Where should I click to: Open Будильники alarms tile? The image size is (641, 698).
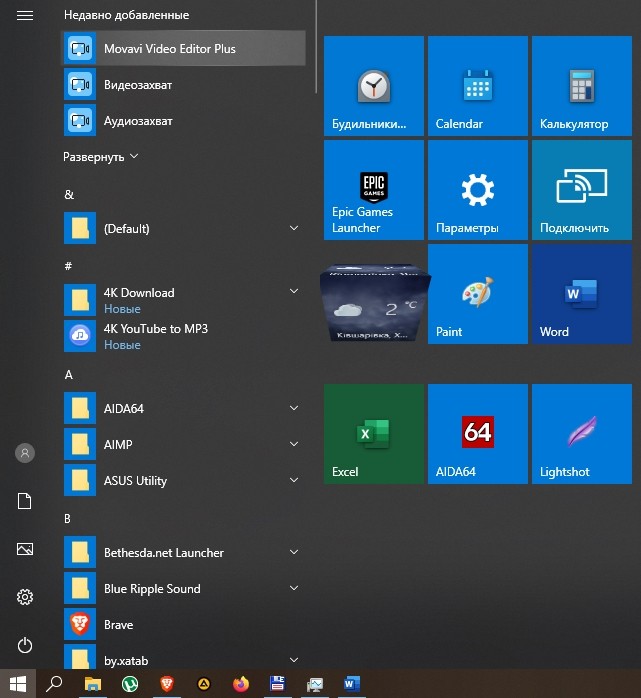pos(373,86)
